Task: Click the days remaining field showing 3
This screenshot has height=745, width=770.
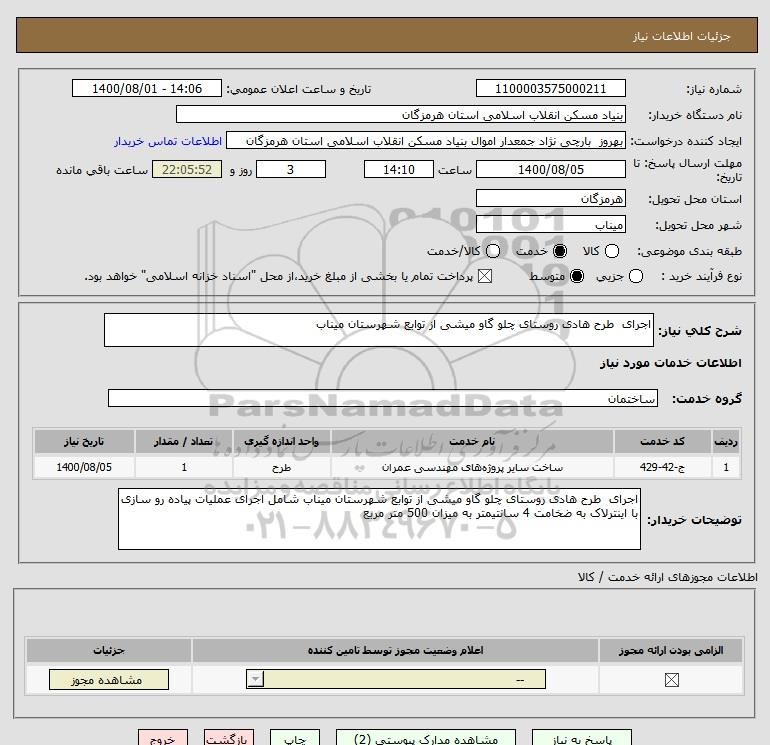Action: pyautogui.click(x=291, y=169)
